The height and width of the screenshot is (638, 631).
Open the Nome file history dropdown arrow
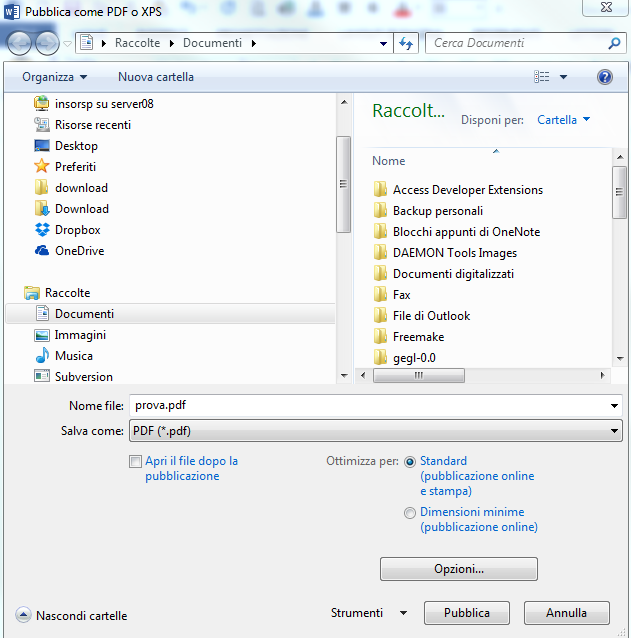(614, 406)
